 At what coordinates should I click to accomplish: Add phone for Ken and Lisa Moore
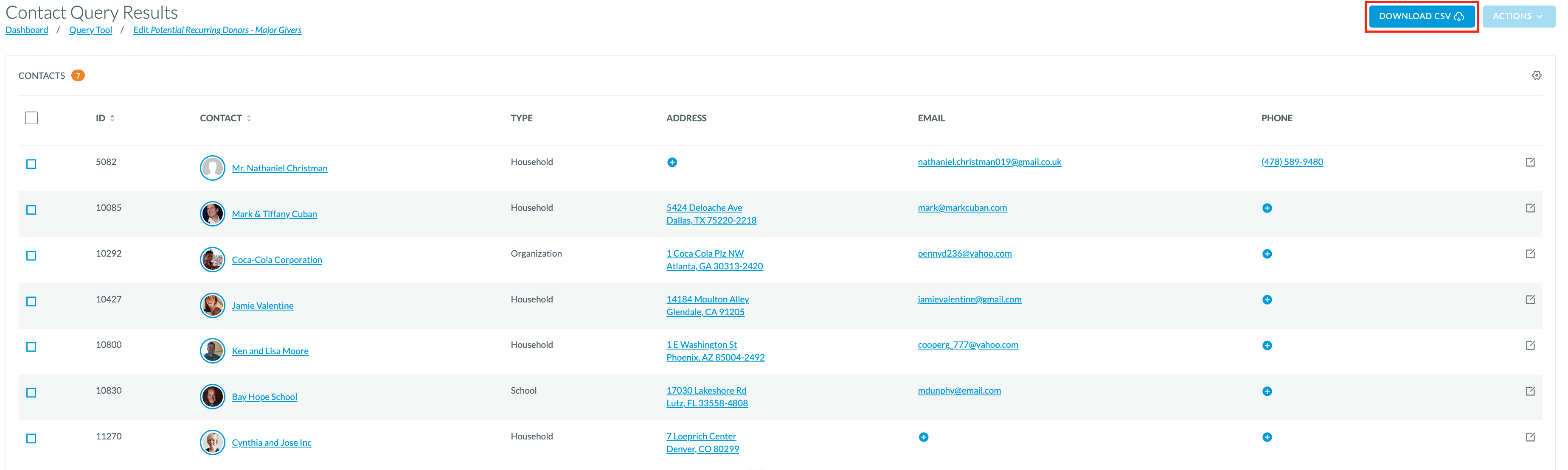click(x=1267, y=345)
